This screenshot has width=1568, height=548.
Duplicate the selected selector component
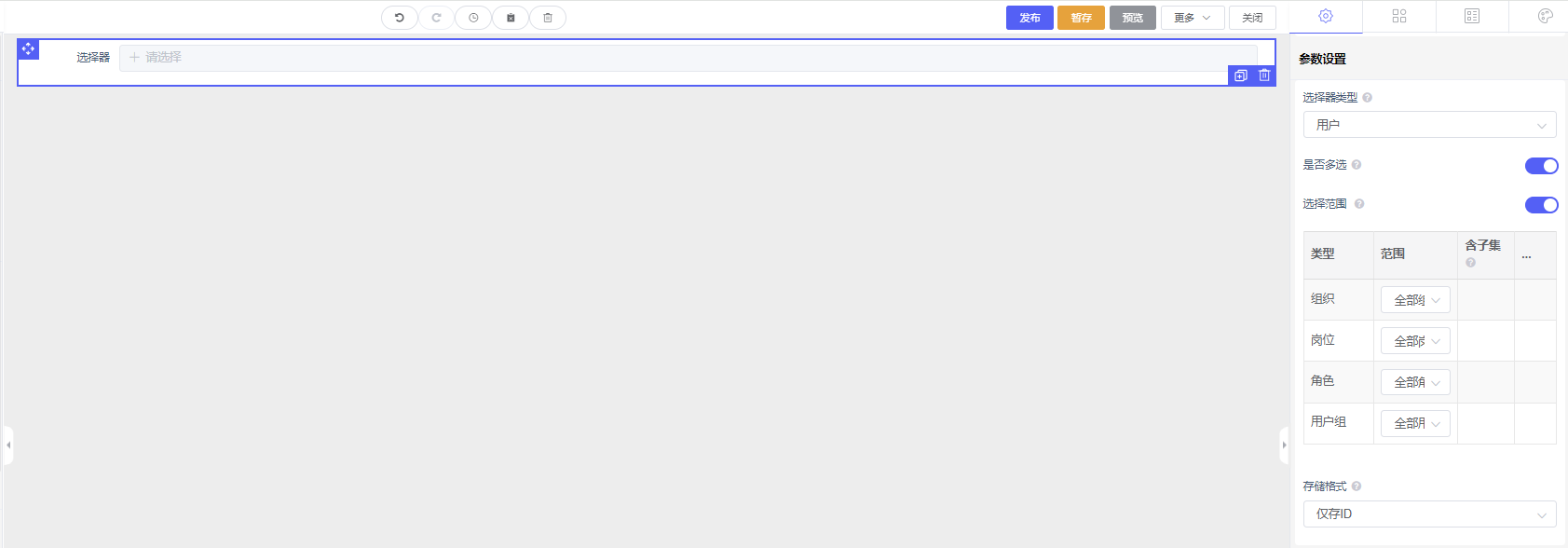[x=1241, y=75]
